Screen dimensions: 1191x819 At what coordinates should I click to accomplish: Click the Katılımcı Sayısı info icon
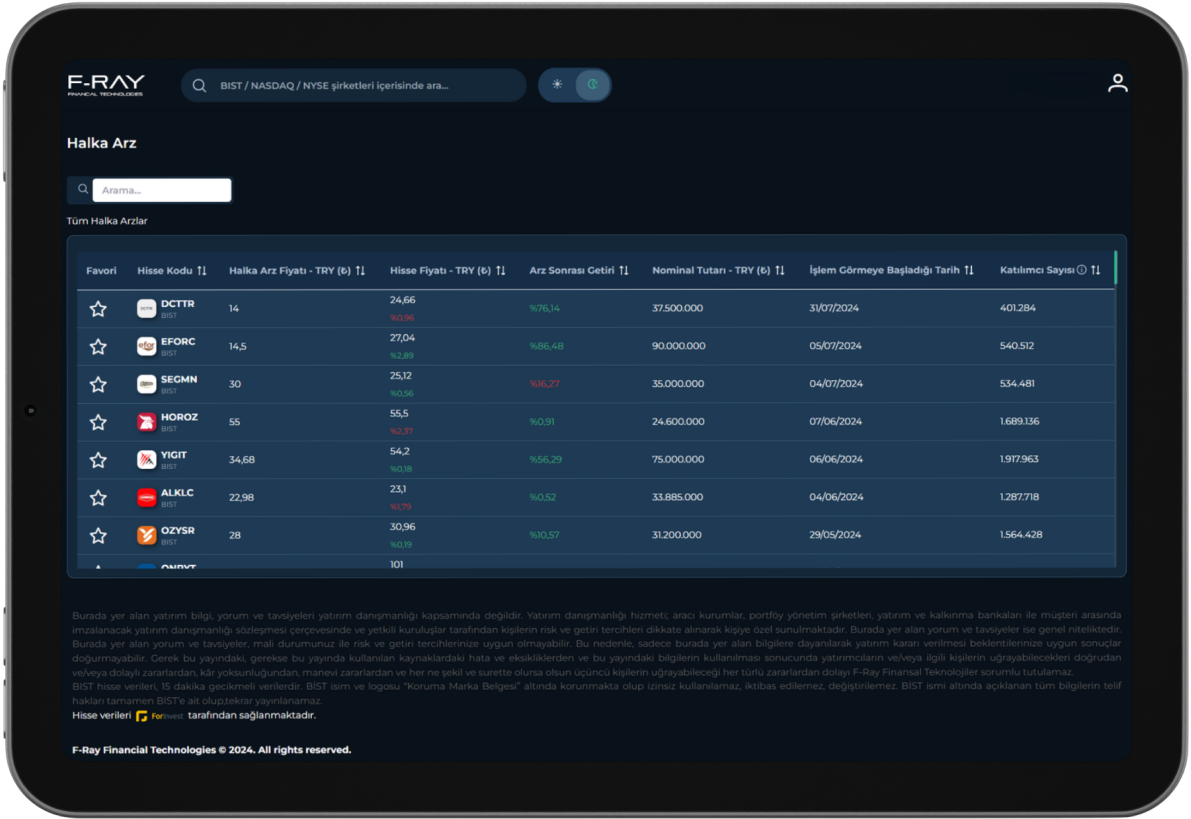tap(1081, 270)
